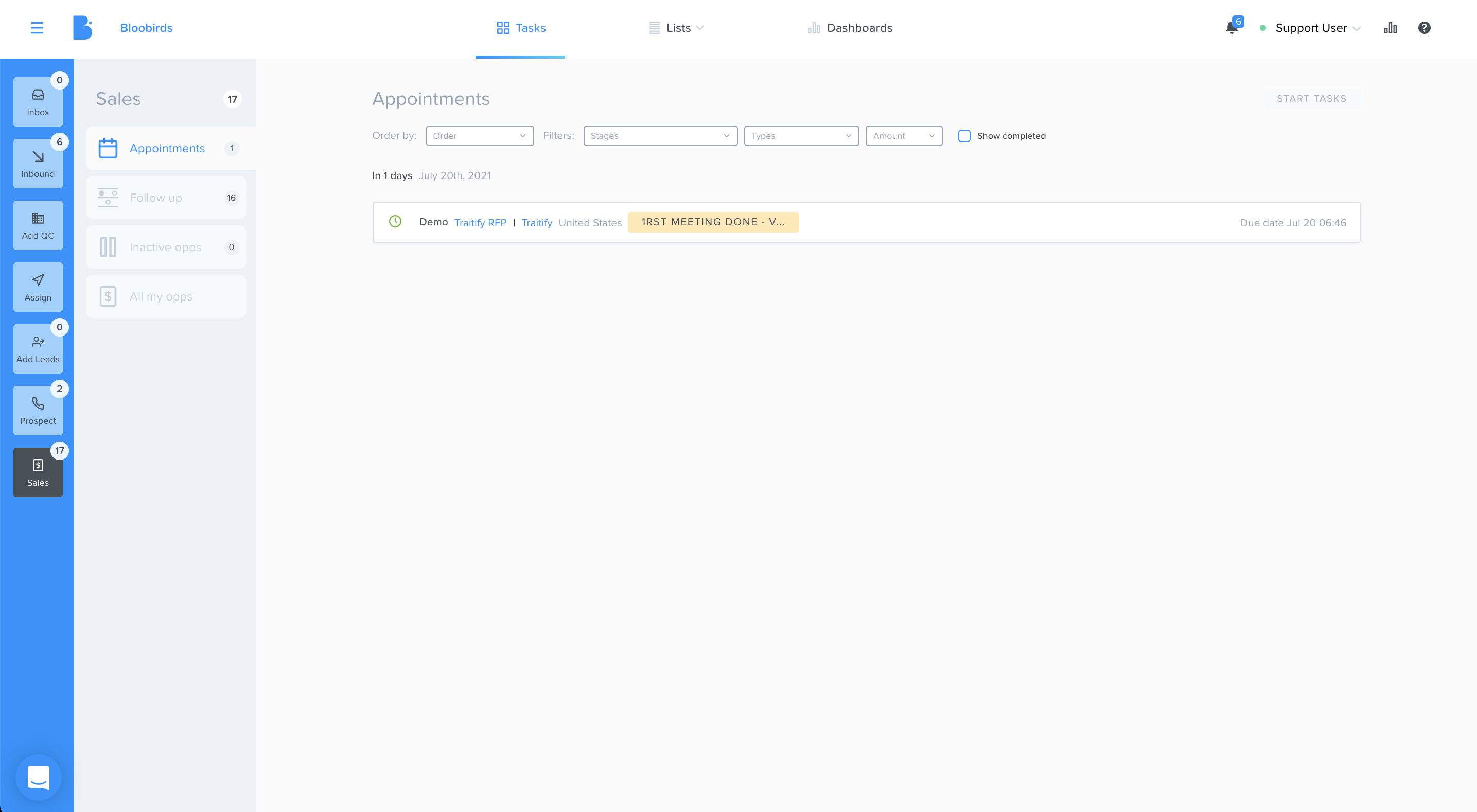Click the Lists stacked-lines icon
Image resolution: width=1477 pixels, height=812 pixels.
(x=654, y=27)
